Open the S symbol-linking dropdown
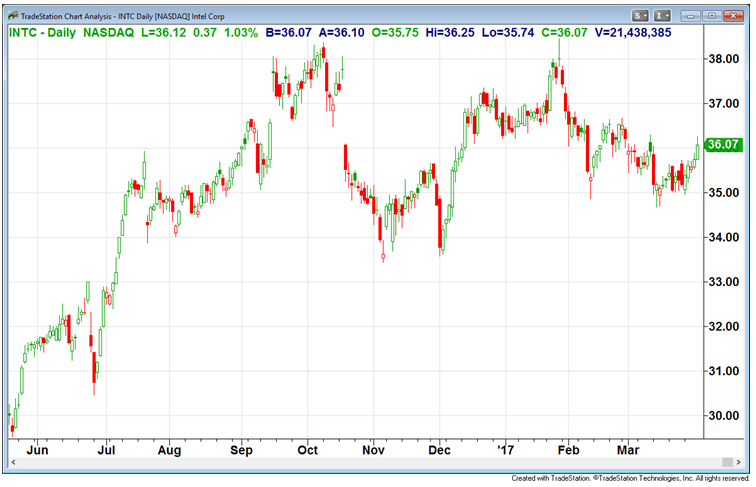756x487 pixels. (x=640, y=16)
